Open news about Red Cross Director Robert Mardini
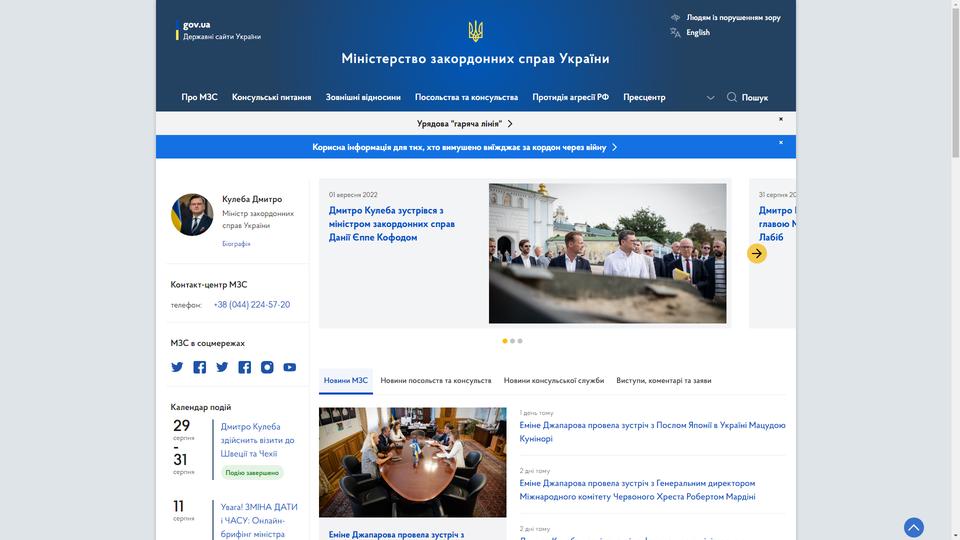Image resolution: width=960 pixels, height=540 pixels. point(637,490)
